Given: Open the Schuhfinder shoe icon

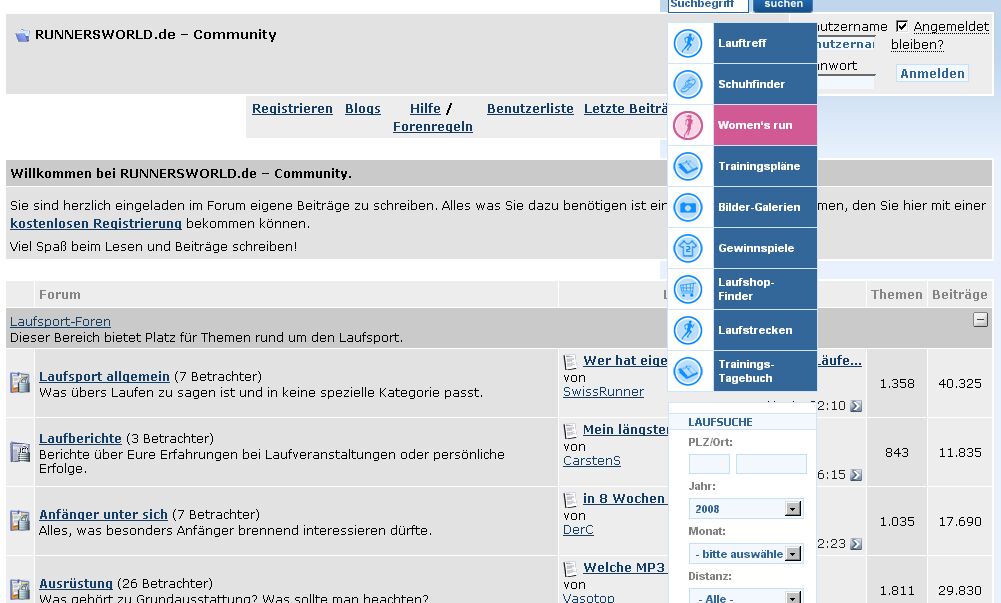Looking at the screenshot, I should (x=688, y=84).
